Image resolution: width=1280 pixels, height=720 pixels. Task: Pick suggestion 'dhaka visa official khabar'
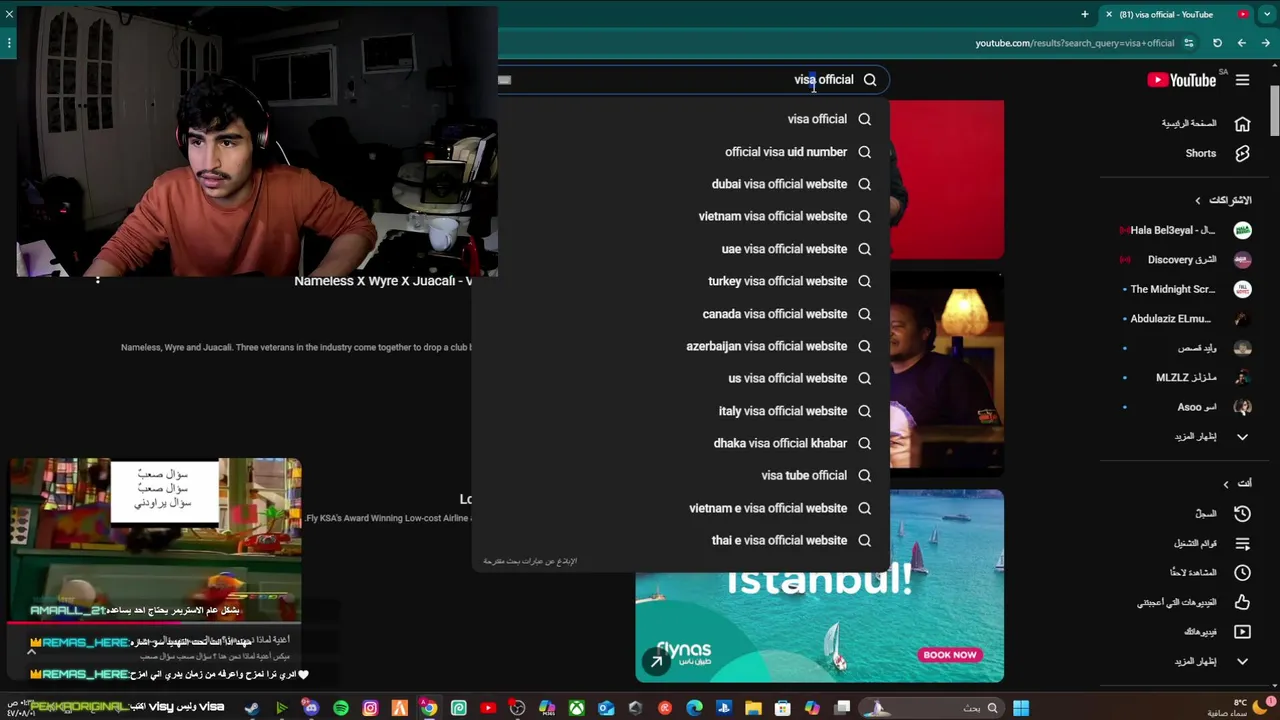pyautogui.click(x=680, y=443)
